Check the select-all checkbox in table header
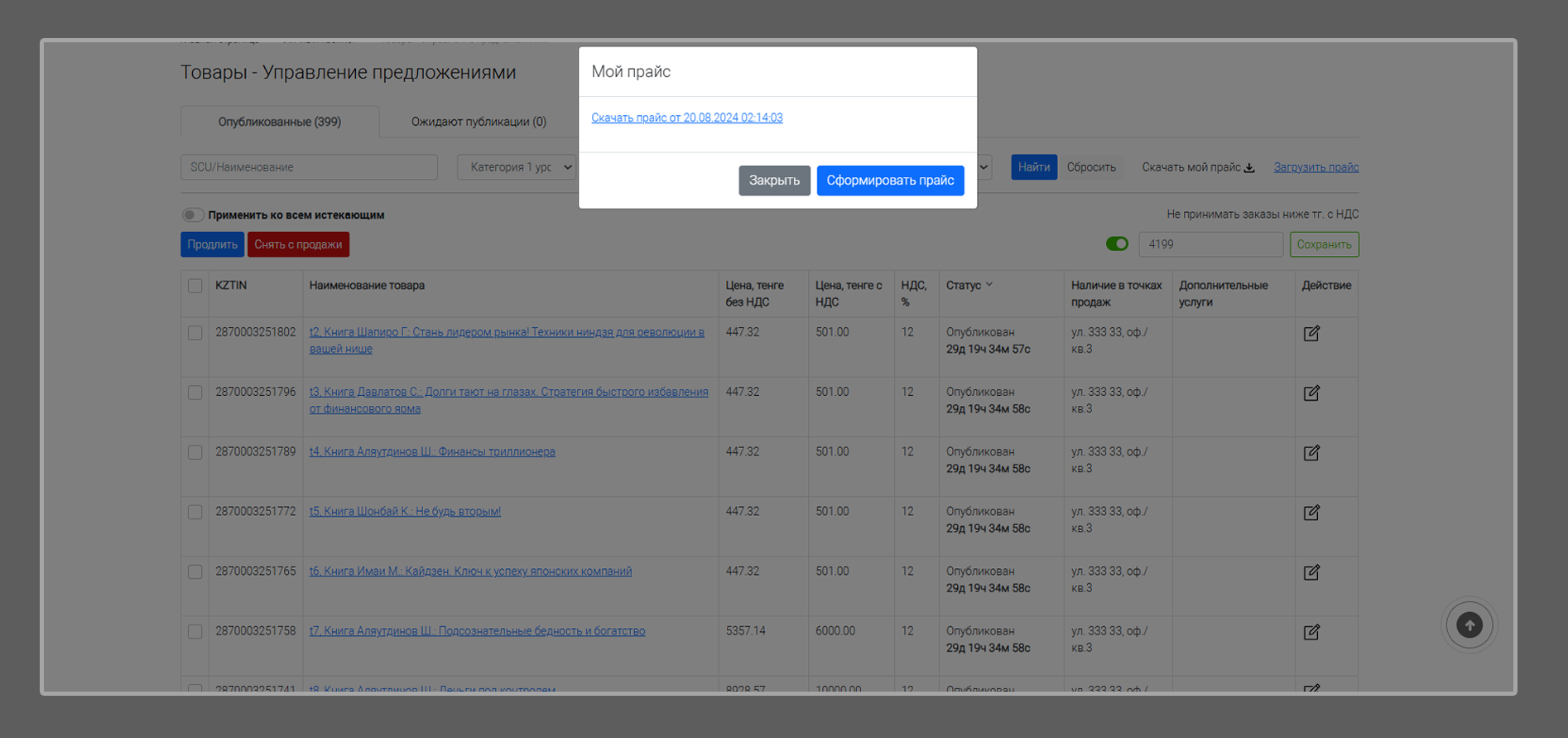 click(x=195, y=286)
